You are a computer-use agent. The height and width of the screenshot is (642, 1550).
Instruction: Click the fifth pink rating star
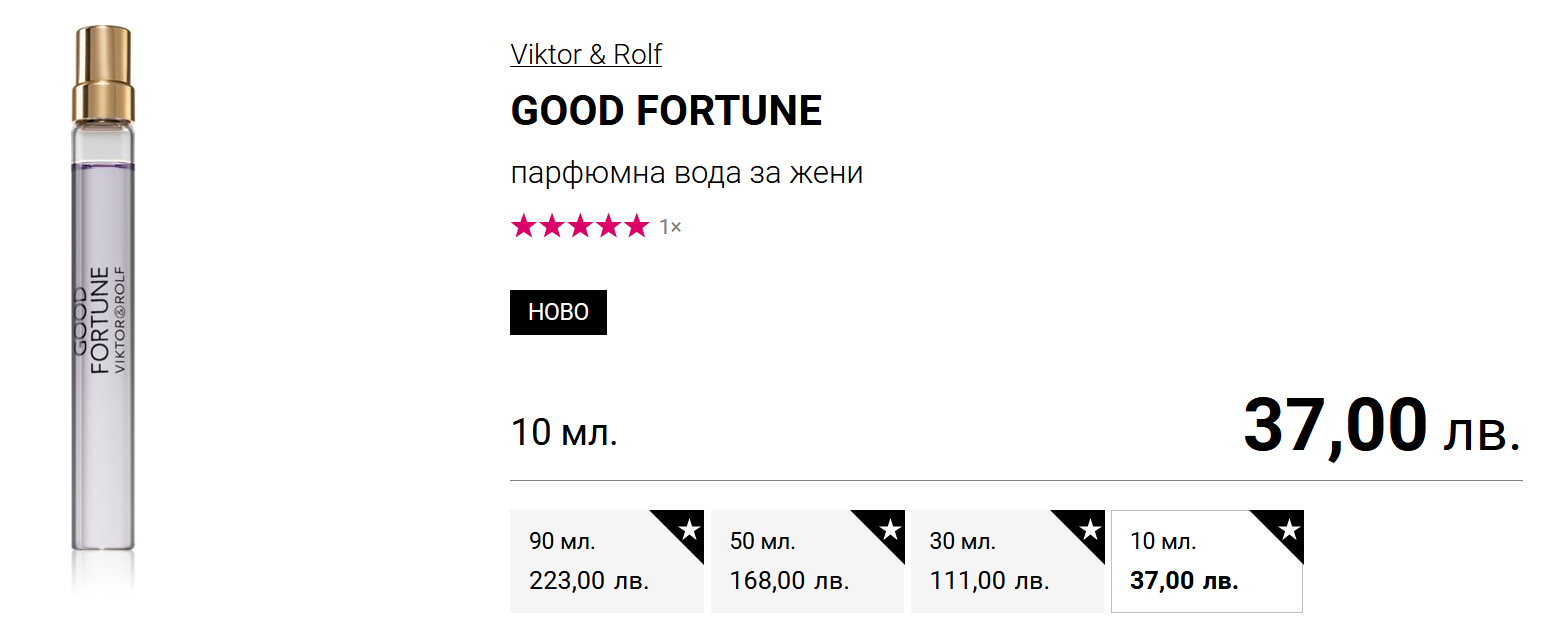point(636,227)
